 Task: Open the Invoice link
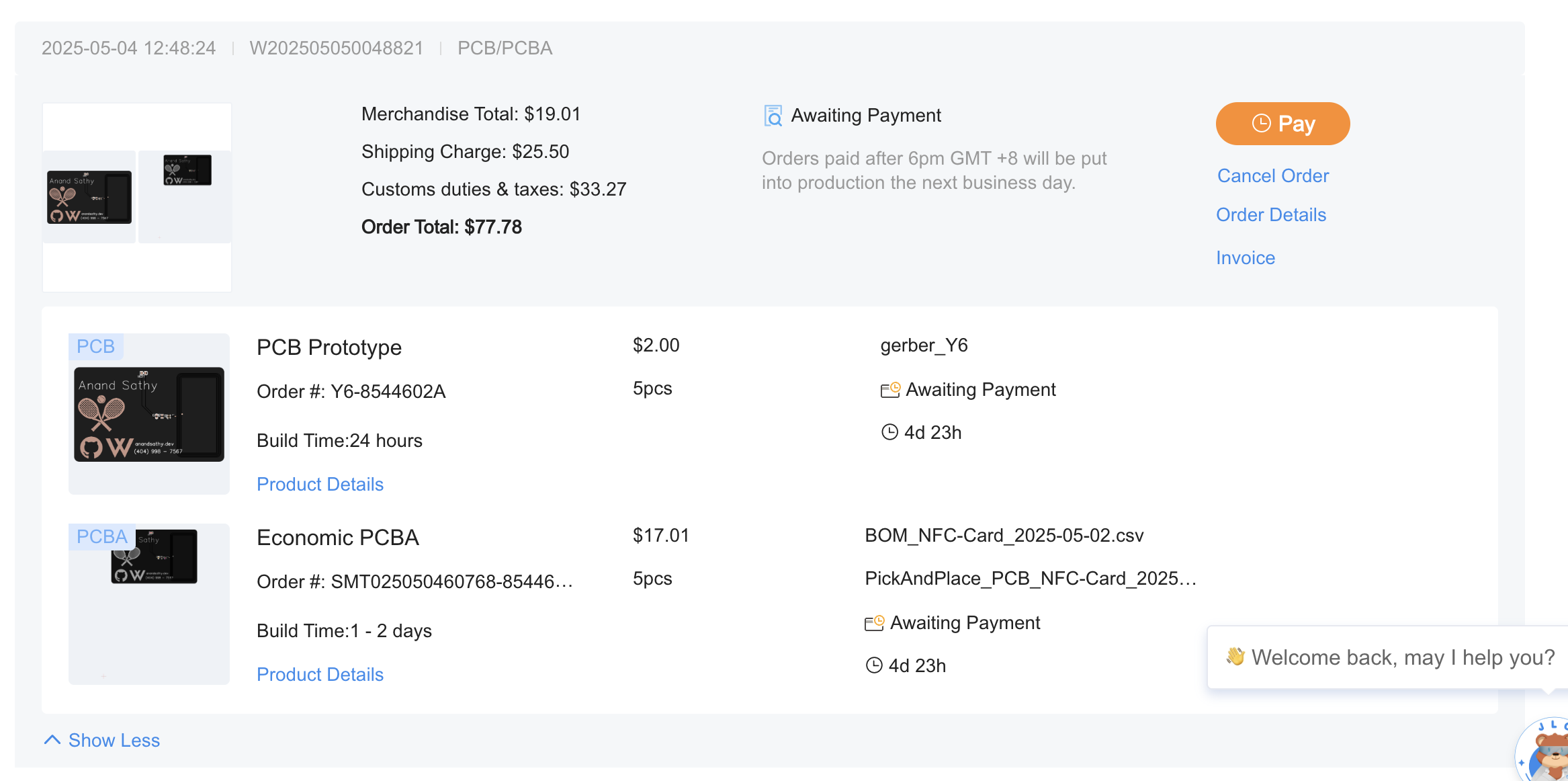[x=1245, y=258]
